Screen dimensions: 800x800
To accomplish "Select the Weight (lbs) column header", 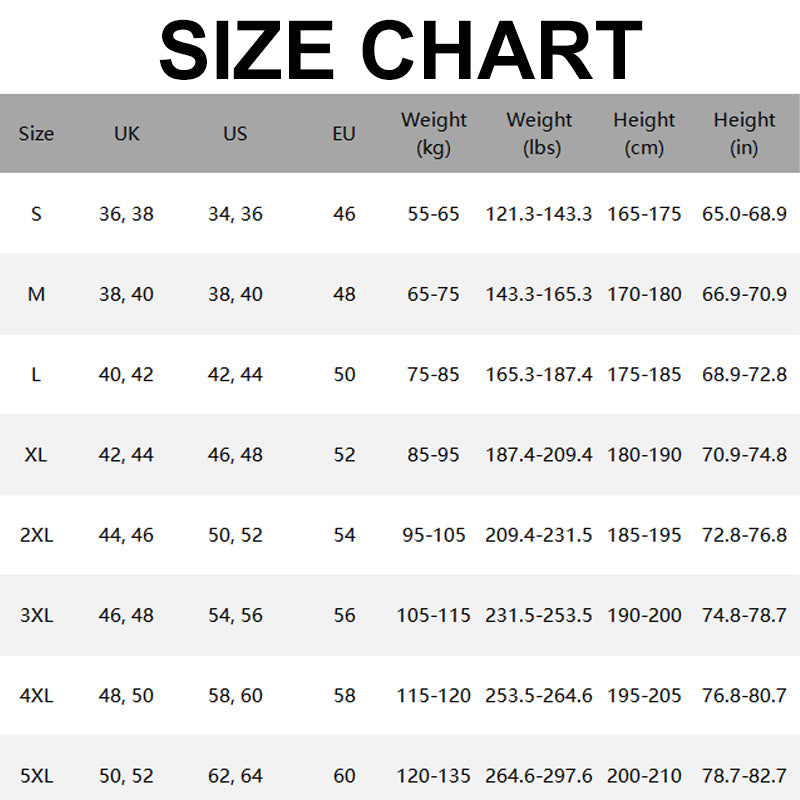I will click(x=539, y=133).
